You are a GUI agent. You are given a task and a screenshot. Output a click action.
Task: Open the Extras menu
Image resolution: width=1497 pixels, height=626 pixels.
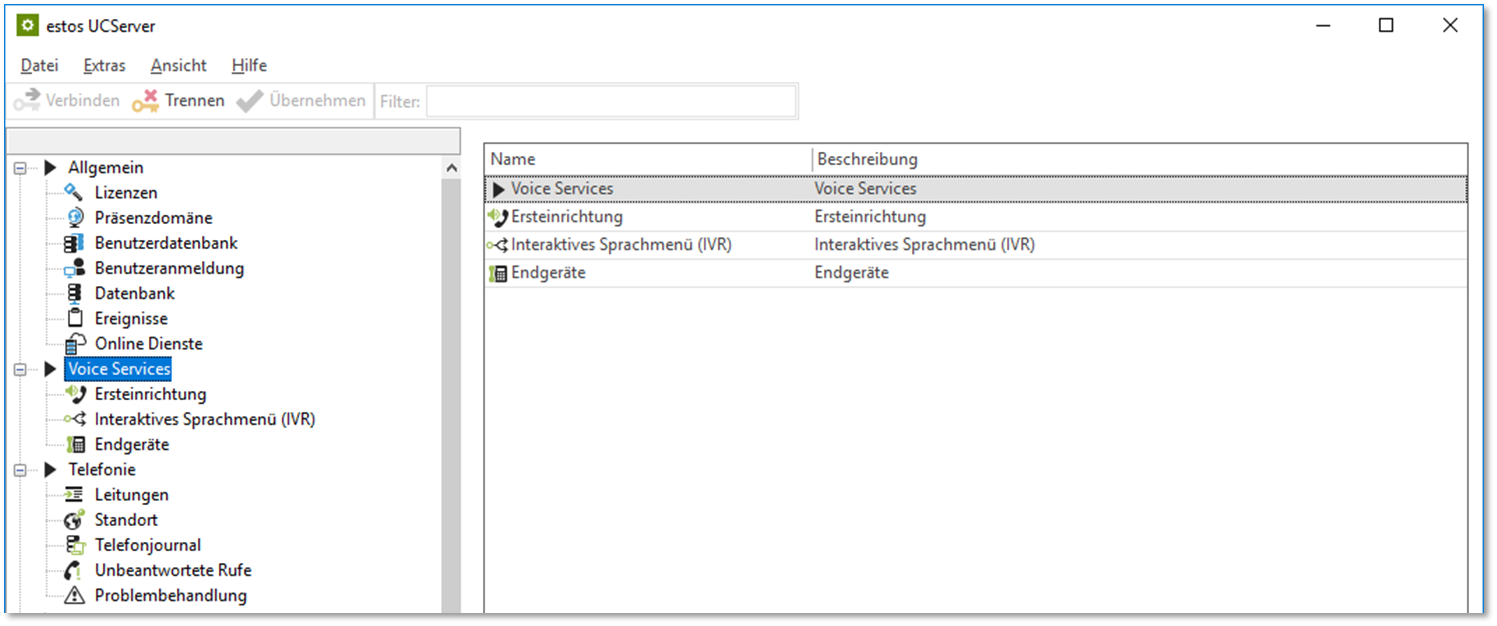pyautogui.click(x=104, y=65)
